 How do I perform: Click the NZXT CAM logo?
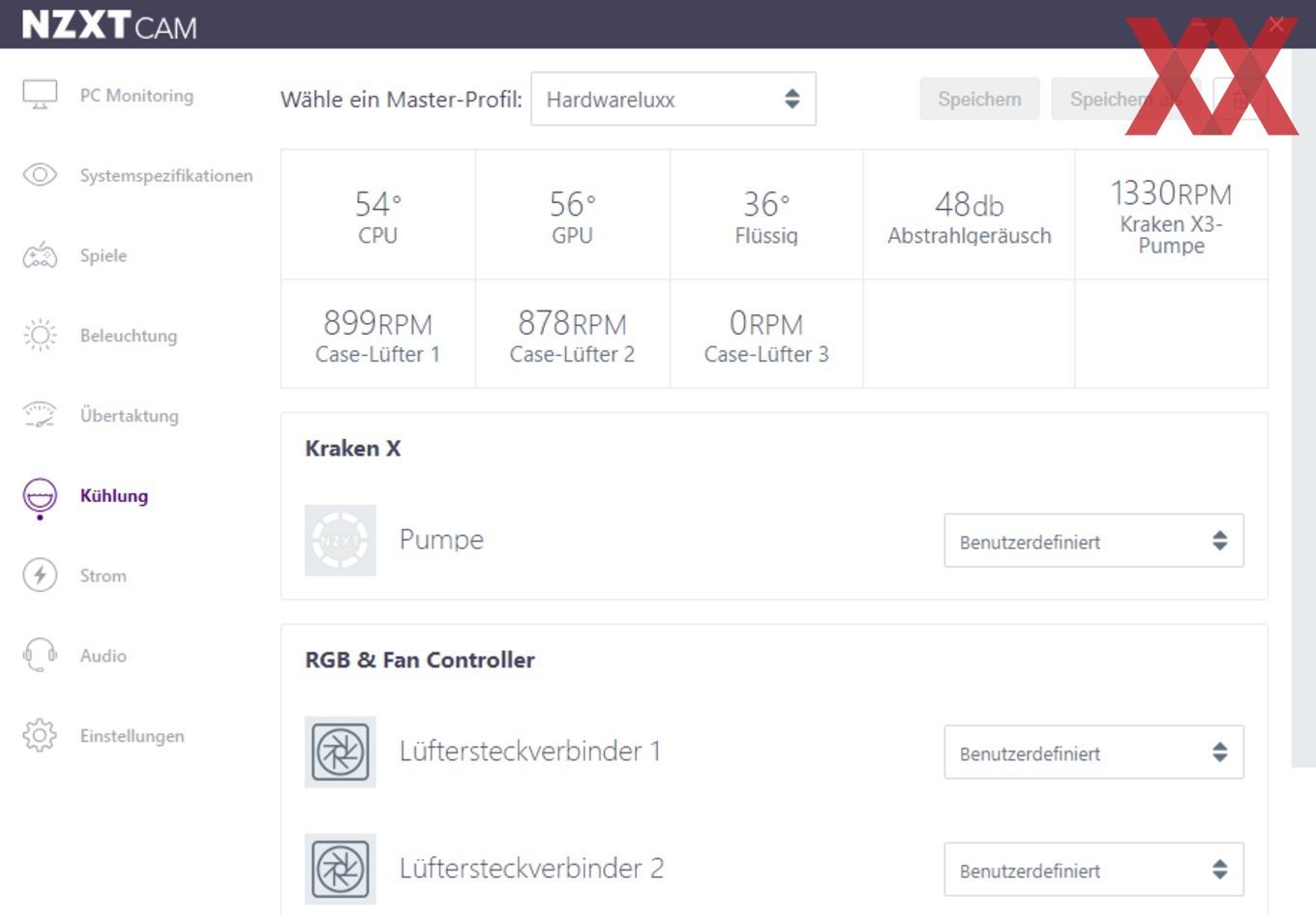click(x=109, y=24)
